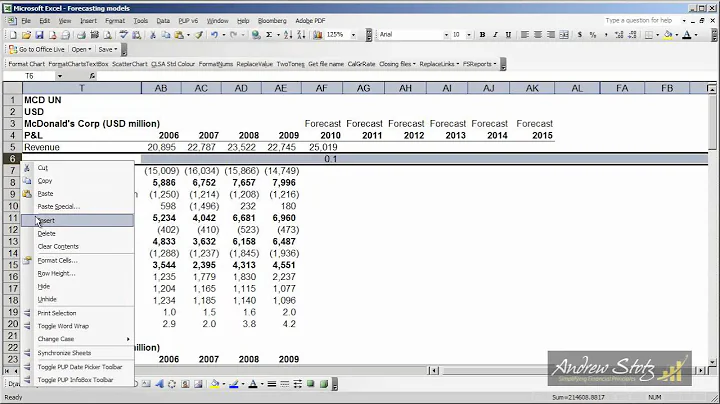Apply Percent style icon
Viewport: 720px width, 404px height.
point(593,35)
